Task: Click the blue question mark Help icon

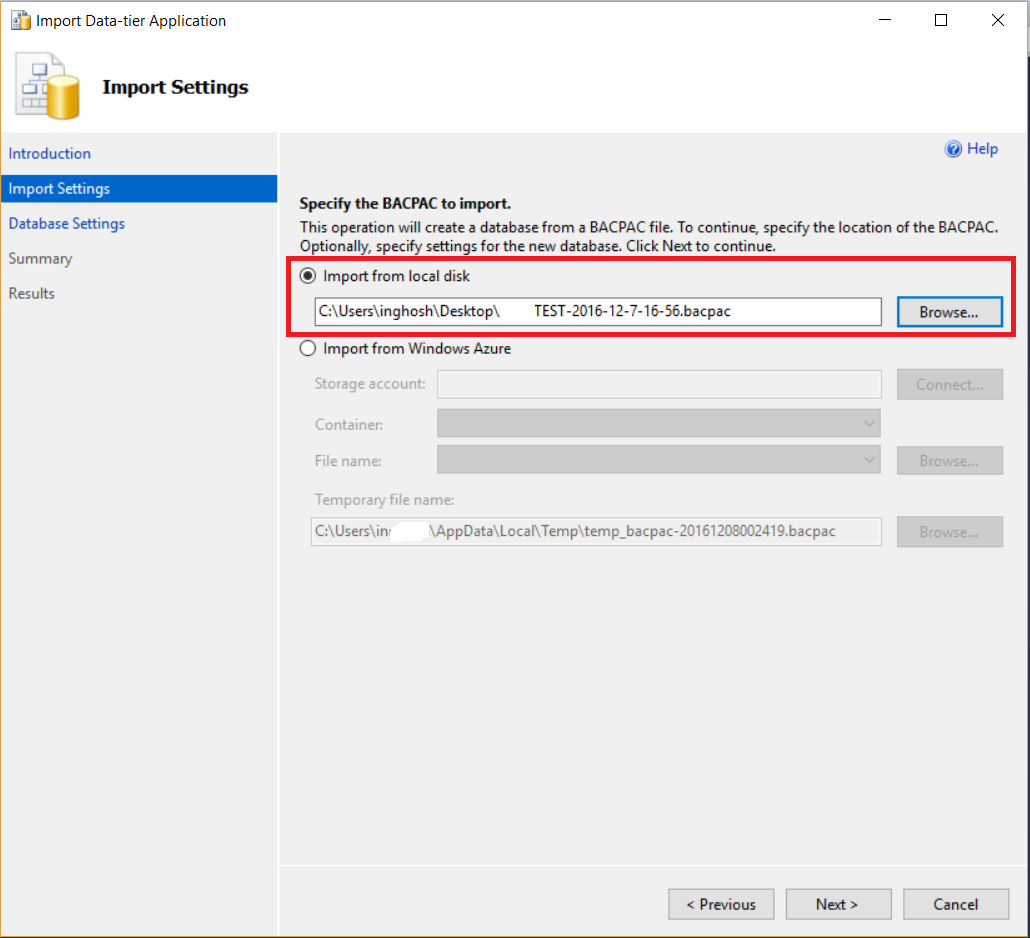Action: pos(953,149)
